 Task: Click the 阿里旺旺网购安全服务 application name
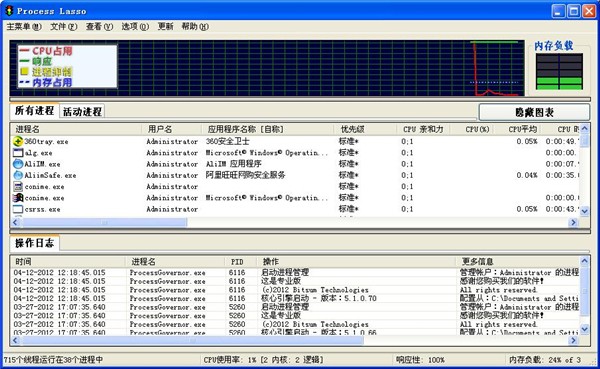coord(245,175)
